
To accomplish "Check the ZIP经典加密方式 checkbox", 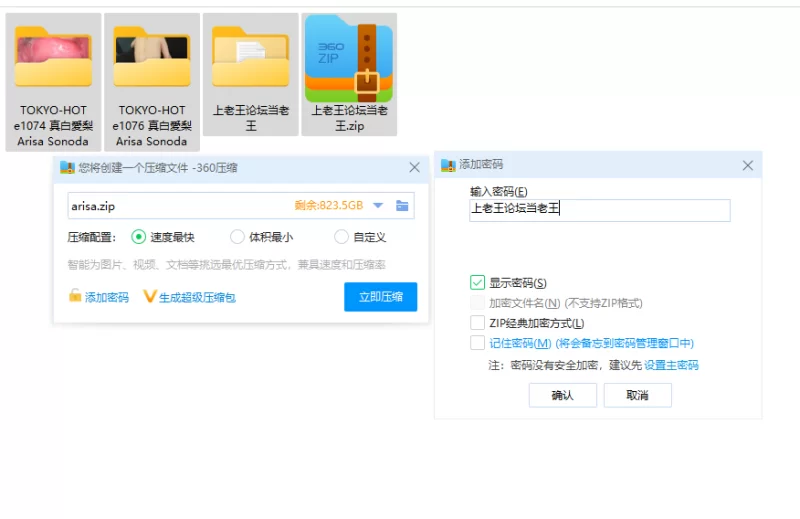I will click(x=477, y=323).
